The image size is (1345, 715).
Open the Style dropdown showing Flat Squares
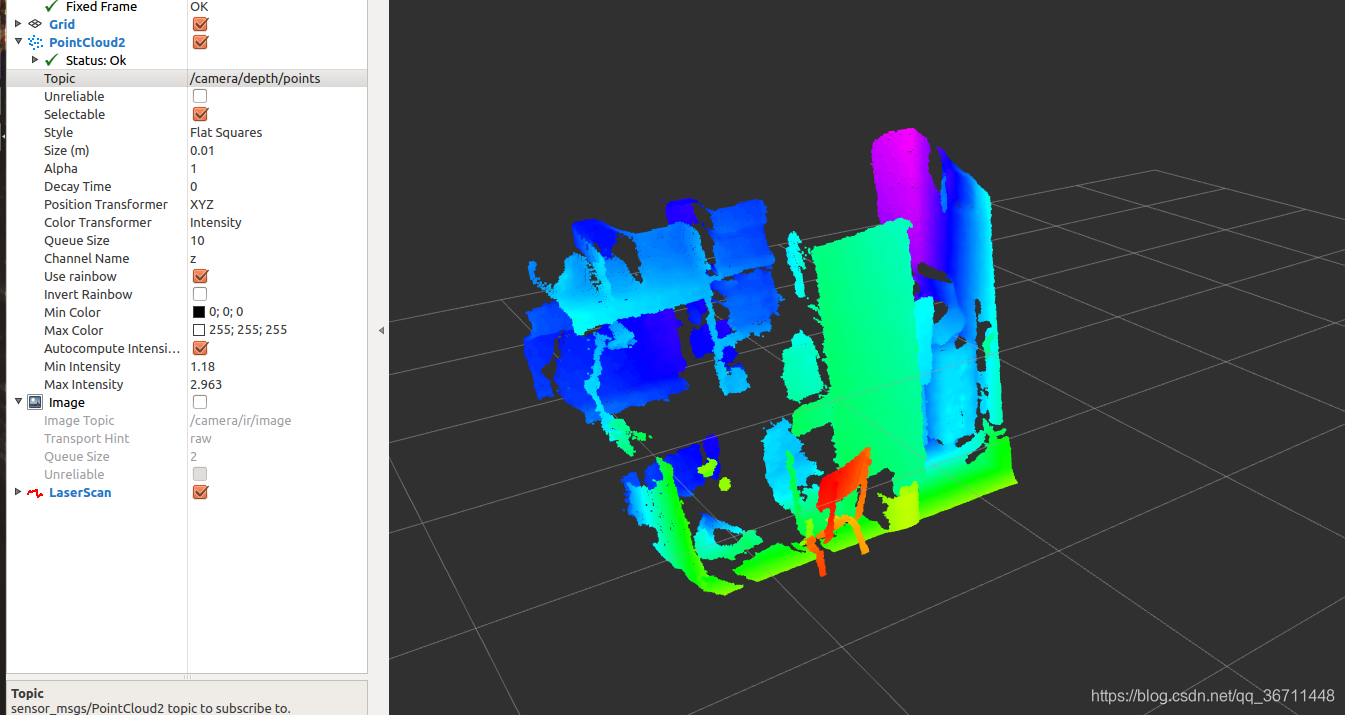tap(277, 132)
